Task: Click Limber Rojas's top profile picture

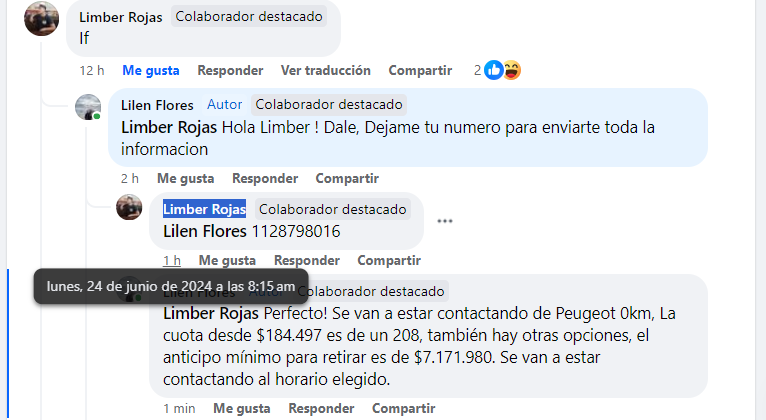Action: click(x=41, y=18)
